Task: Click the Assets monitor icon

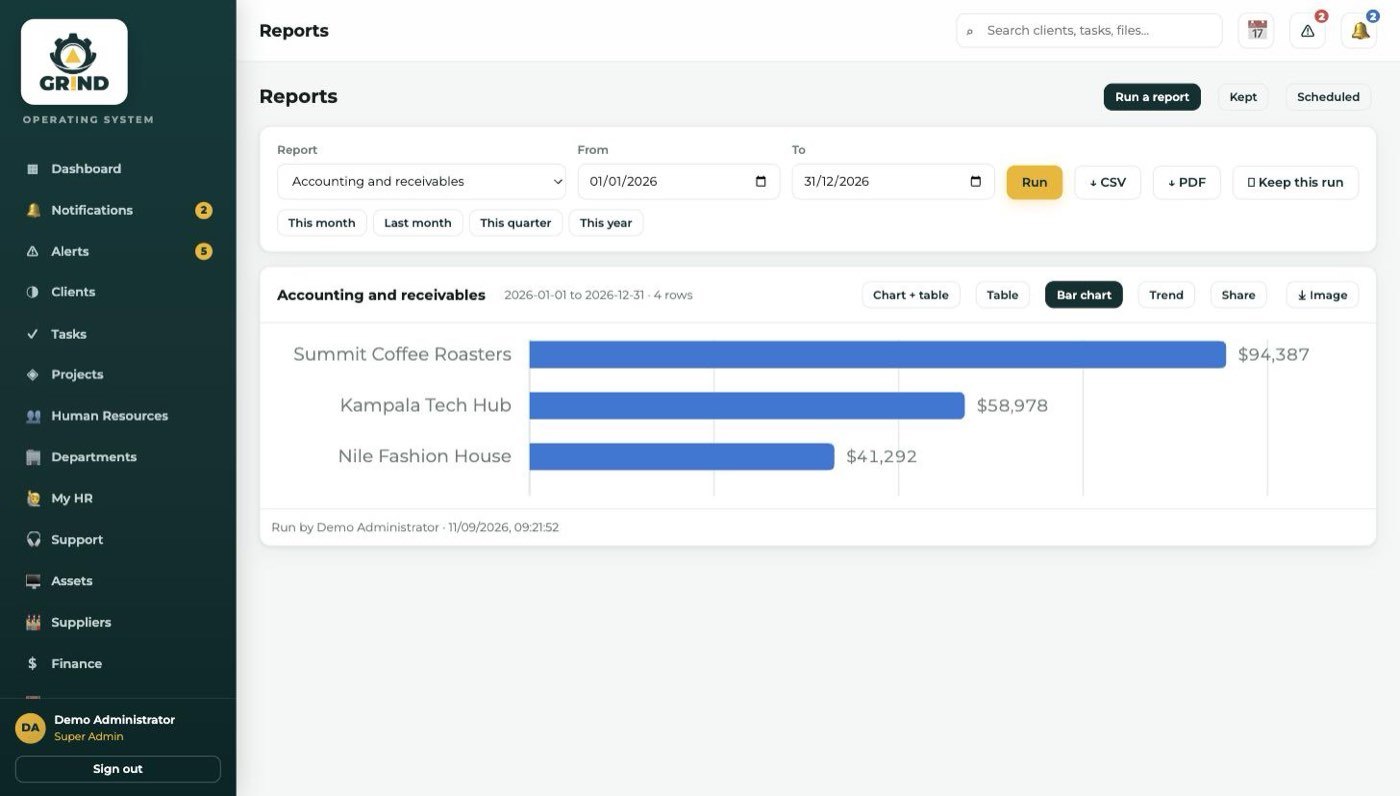Action: click(x=33, y=581)
